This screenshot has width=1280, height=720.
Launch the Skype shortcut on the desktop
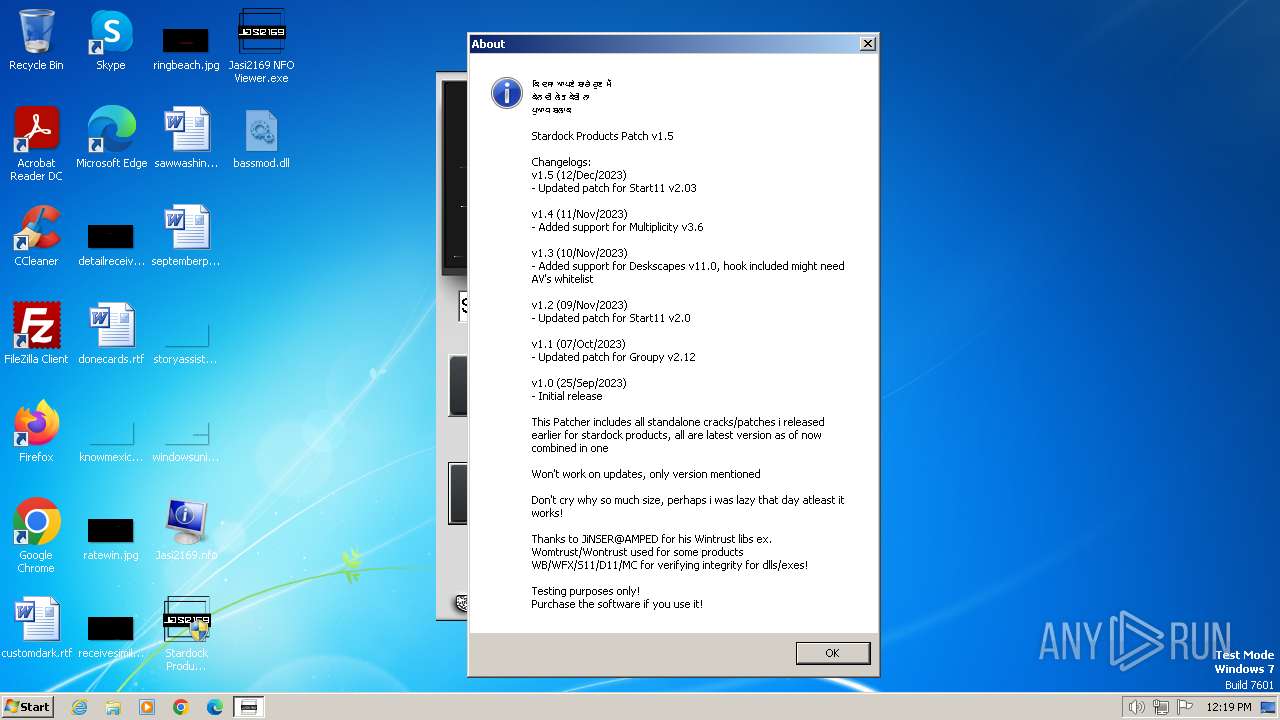pos(111,40)
